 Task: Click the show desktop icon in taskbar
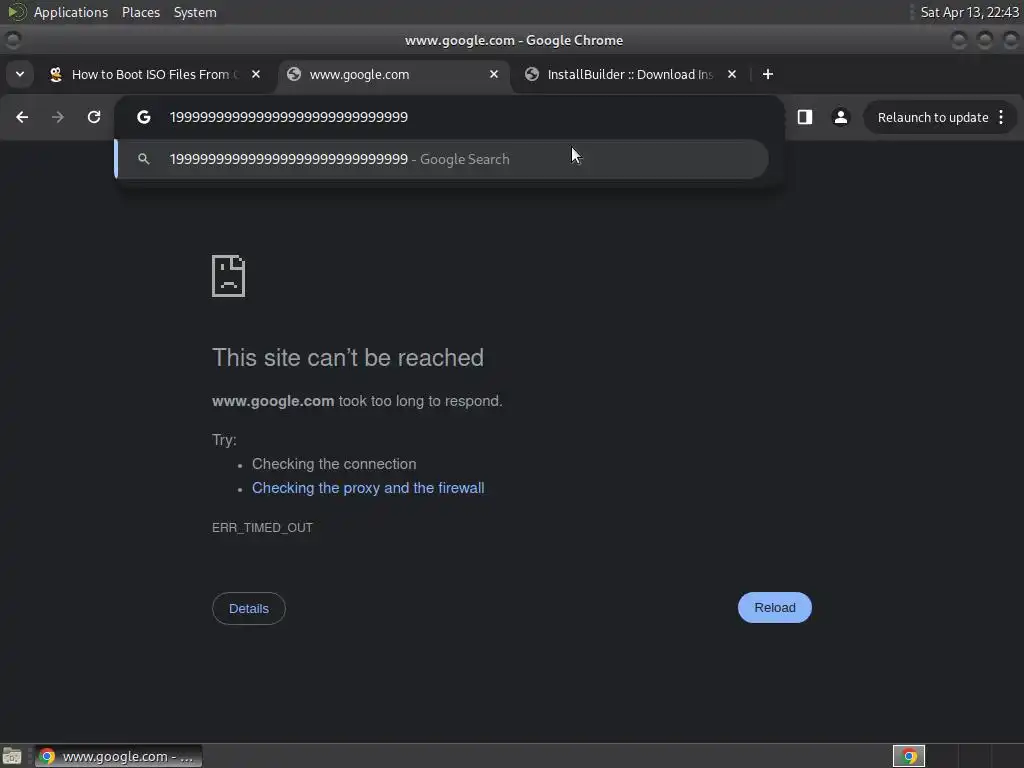tap(12, 756)
